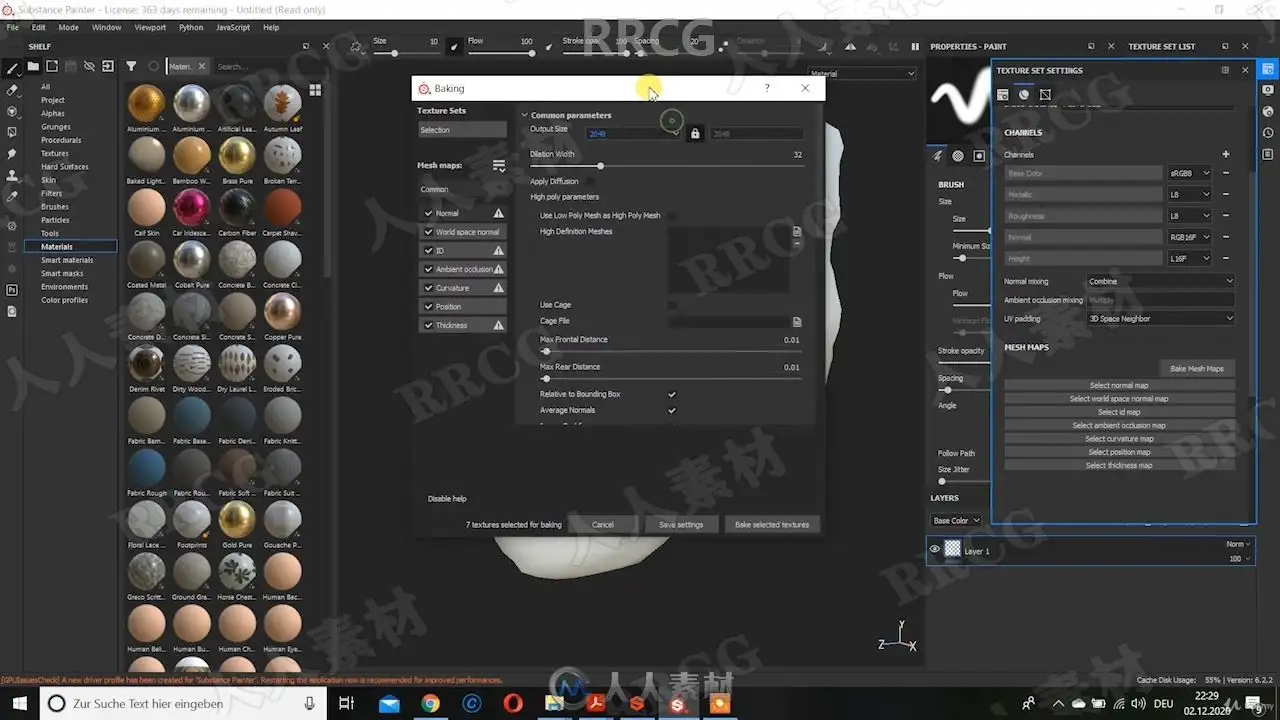1280x720 pixels.
Task: Open the shelf filter funnel icon
Action: coord(131,66)
